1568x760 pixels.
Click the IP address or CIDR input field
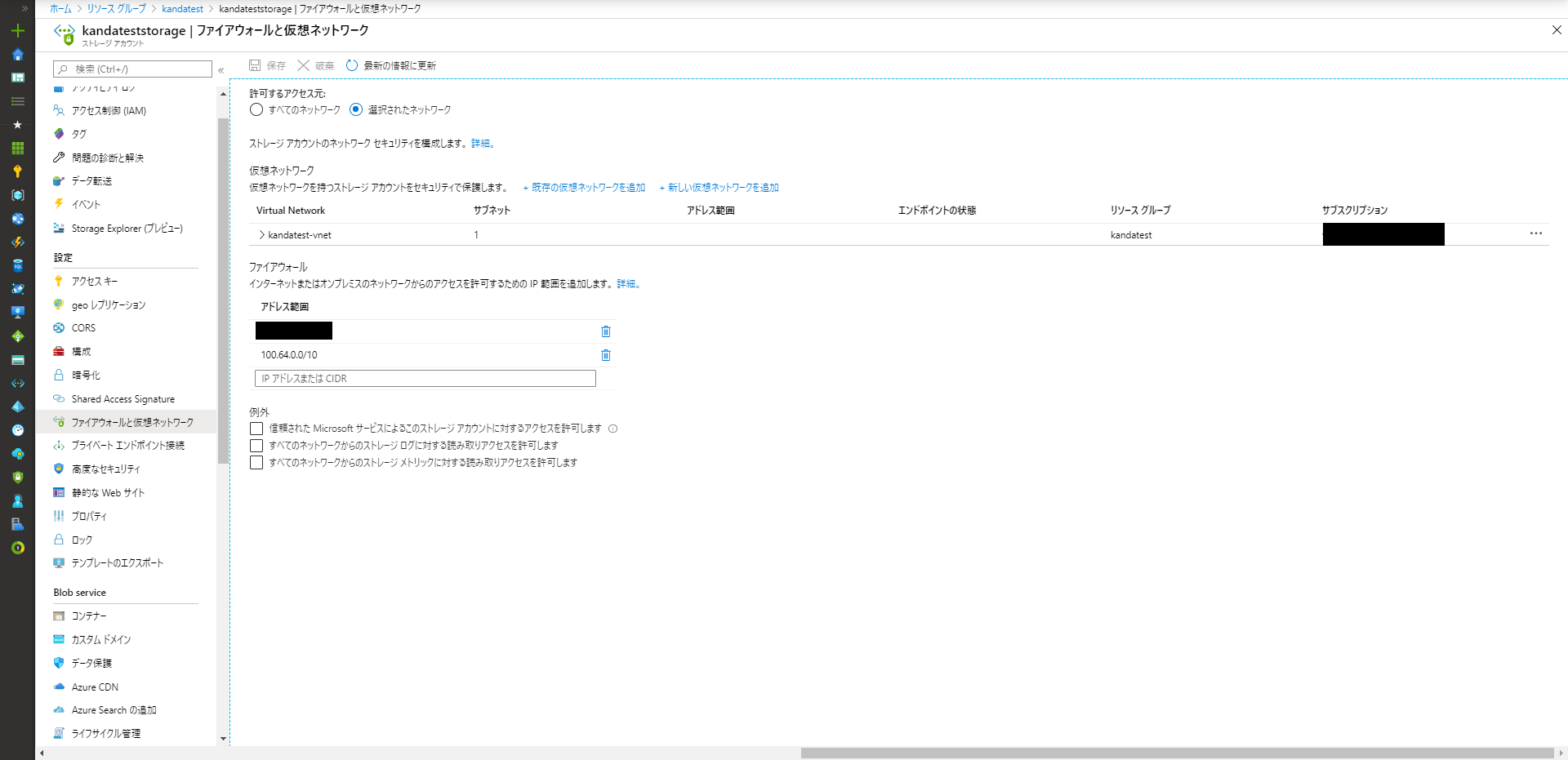click(x=425, y=379)
